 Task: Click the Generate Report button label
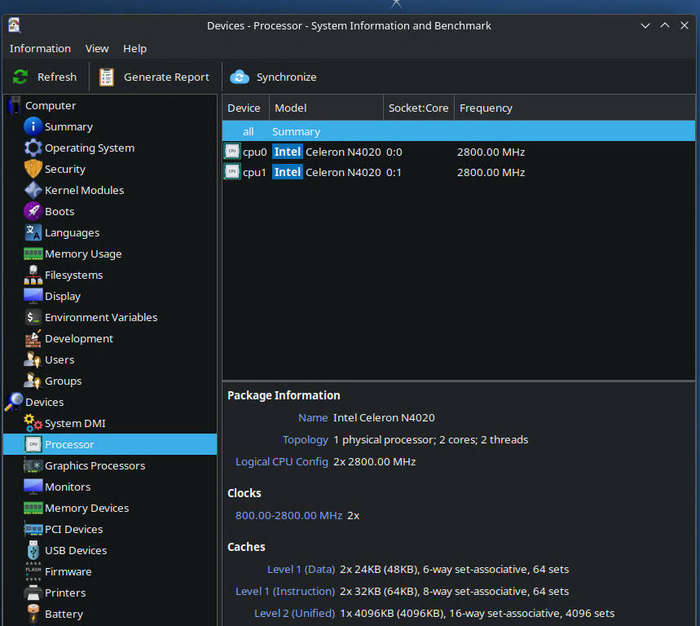pos(167,77)
